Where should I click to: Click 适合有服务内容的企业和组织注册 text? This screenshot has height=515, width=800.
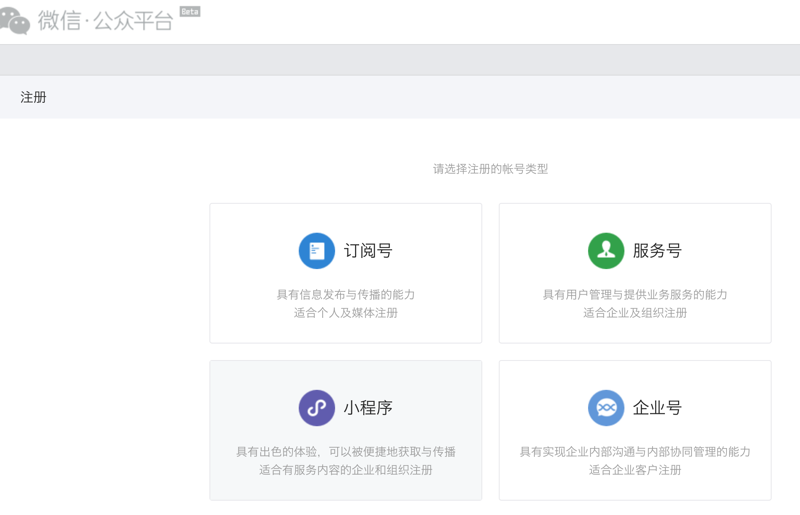pyautogui.click(x=346, y=470)
